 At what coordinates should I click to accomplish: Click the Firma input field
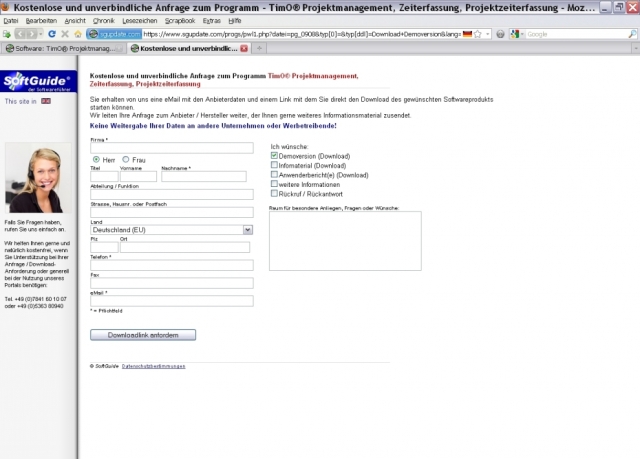click(172, 148)
